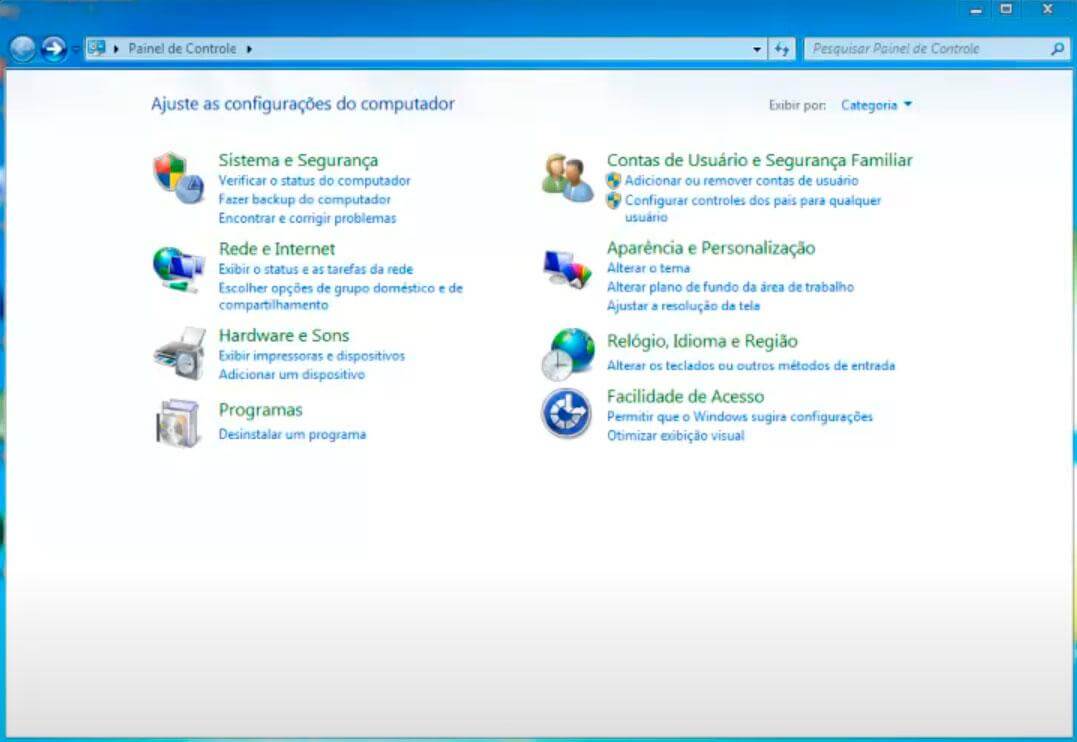Minimize the Control Panel window
The width and height of the screenshot is (1077, 742).
976,10
